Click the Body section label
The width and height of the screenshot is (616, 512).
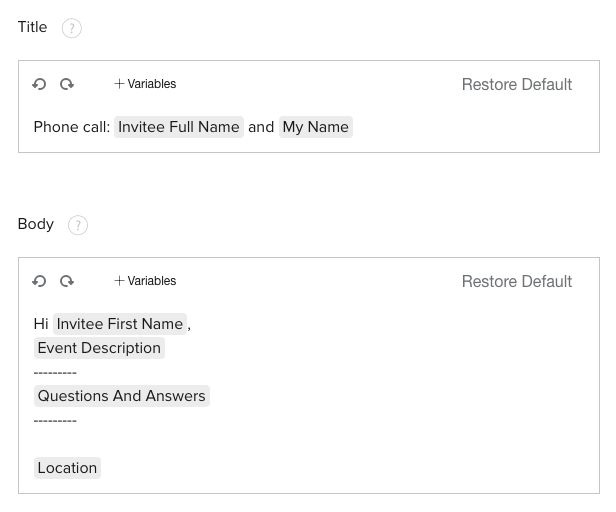pyautogui.click(x=36, y=224)
